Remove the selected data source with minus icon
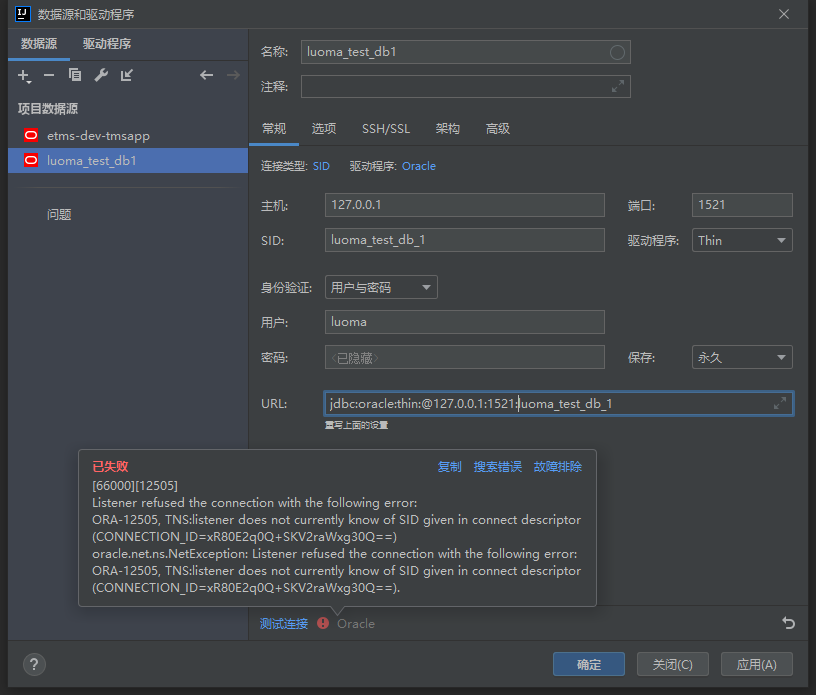The width and height of the screenshot is (816, 695). [x=49, y=75]
